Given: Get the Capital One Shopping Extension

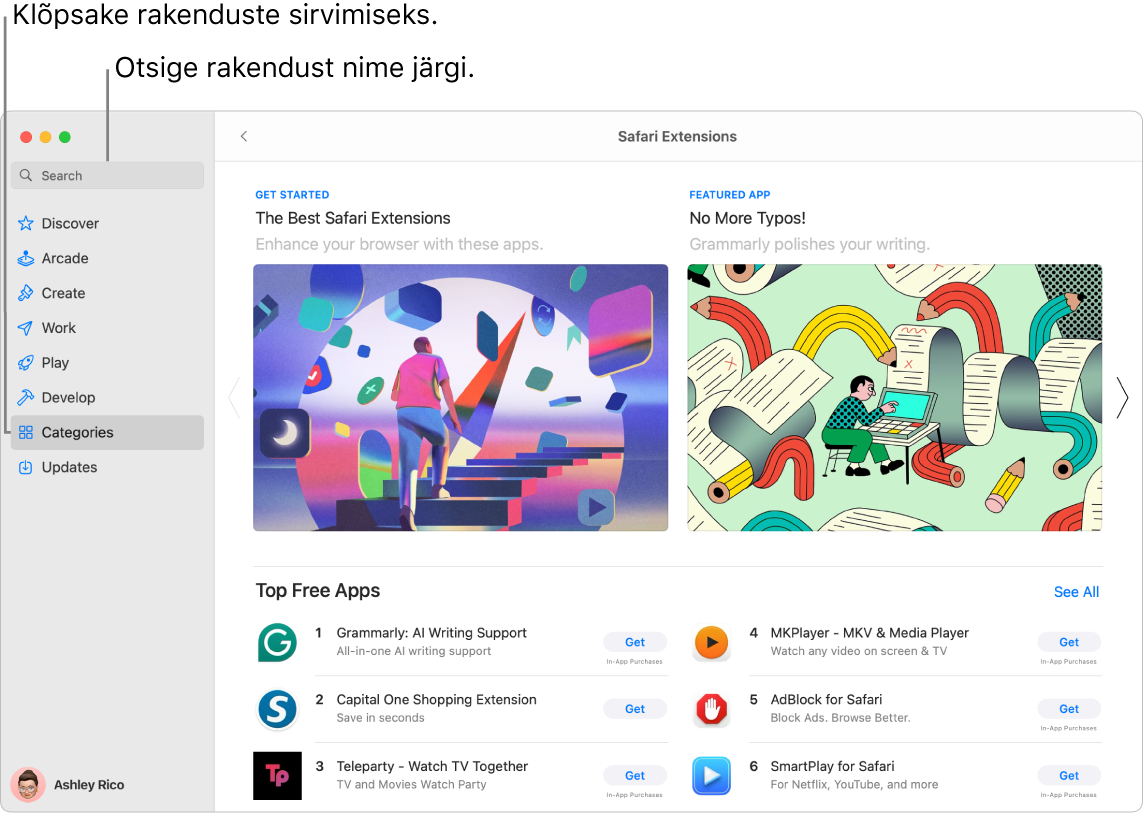Looking at the screenshot, I should pos(634,709).
